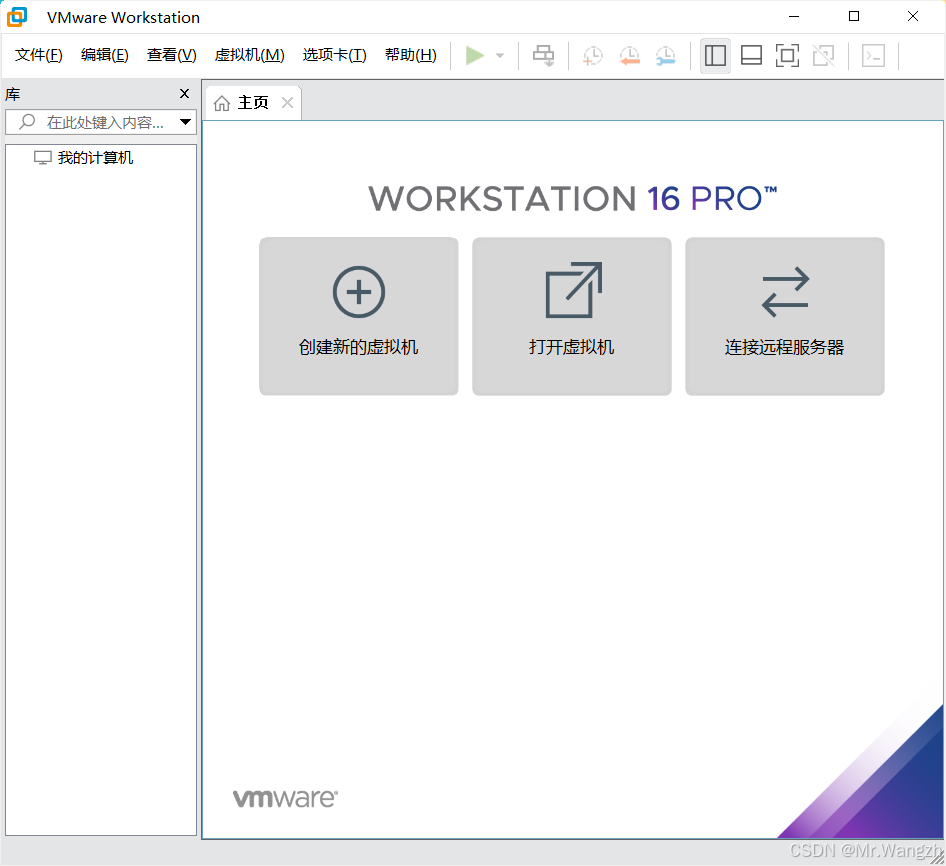This screenshot has height=866, width=946.
Task: Open the 选项卡(T) menu
Action: (x=334, y=55)
